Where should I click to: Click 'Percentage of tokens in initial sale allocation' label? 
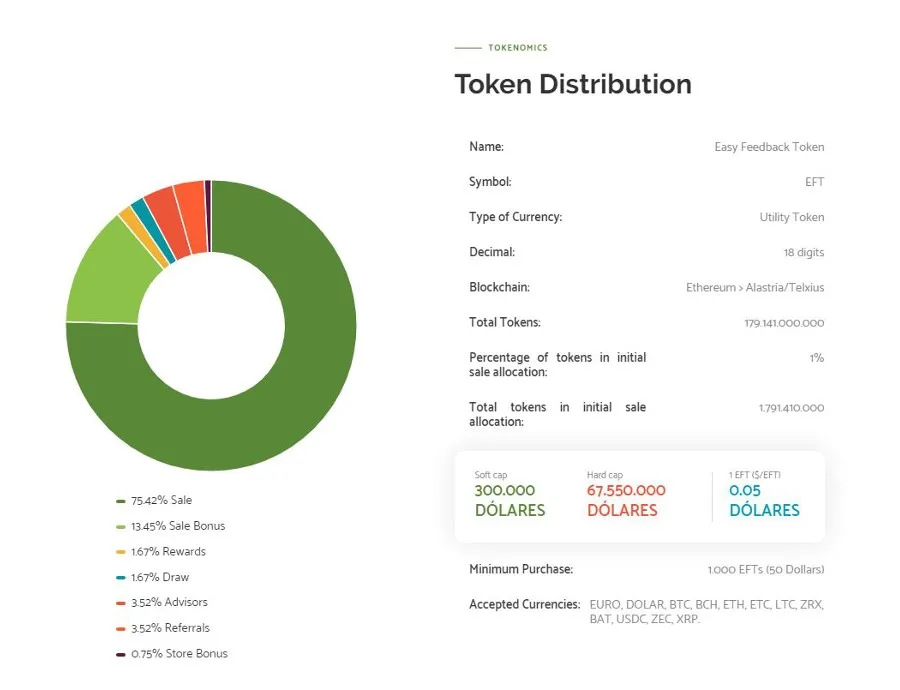(x=557, y=365)
